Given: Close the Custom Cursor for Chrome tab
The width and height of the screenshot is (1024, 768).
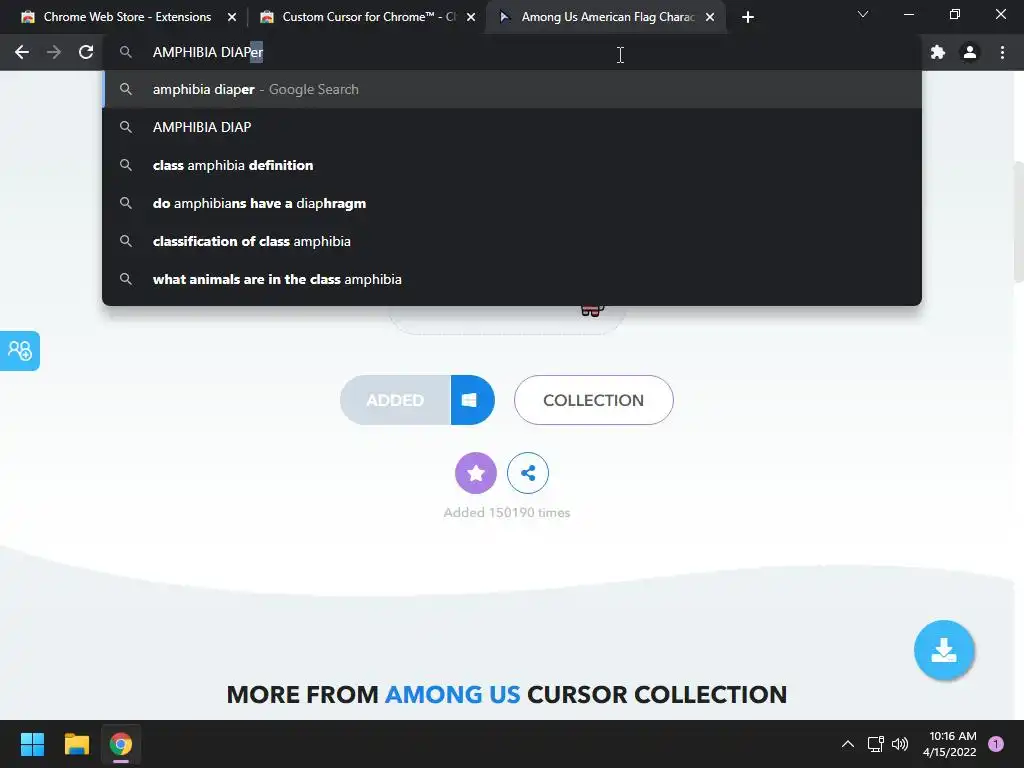Looking at the screenshot, I should [471, 17].
